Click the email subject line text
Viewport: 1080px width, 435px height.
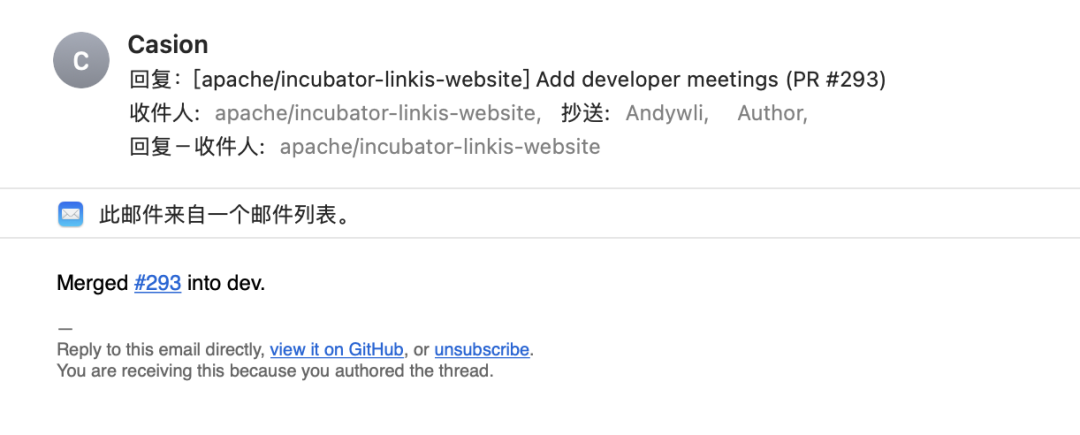point(508,80)
